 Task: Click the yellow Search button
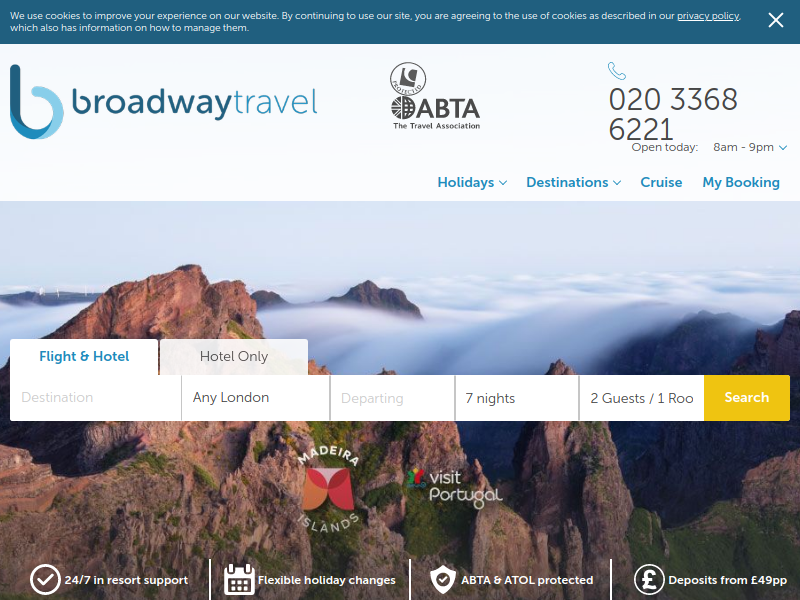(746, 398)
